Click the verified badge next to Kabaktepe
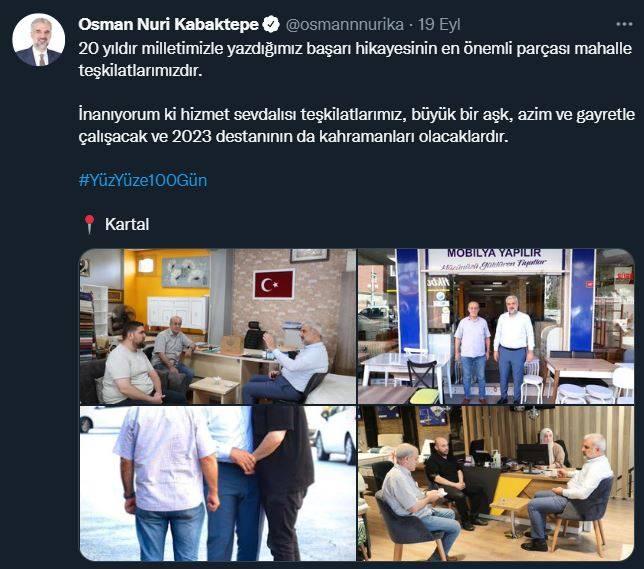 tap(271, 25)
